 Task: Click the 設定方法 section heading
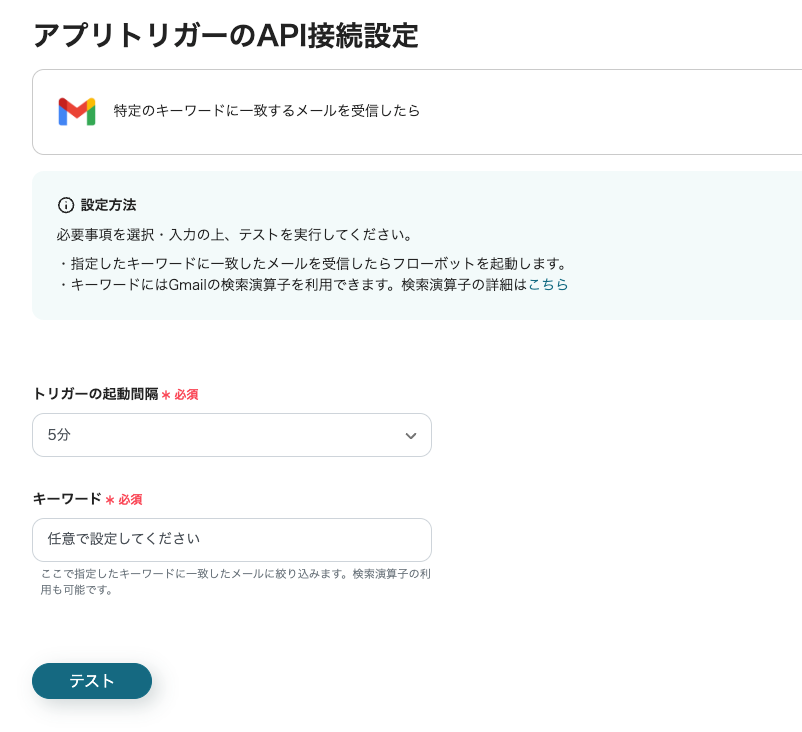108,205
